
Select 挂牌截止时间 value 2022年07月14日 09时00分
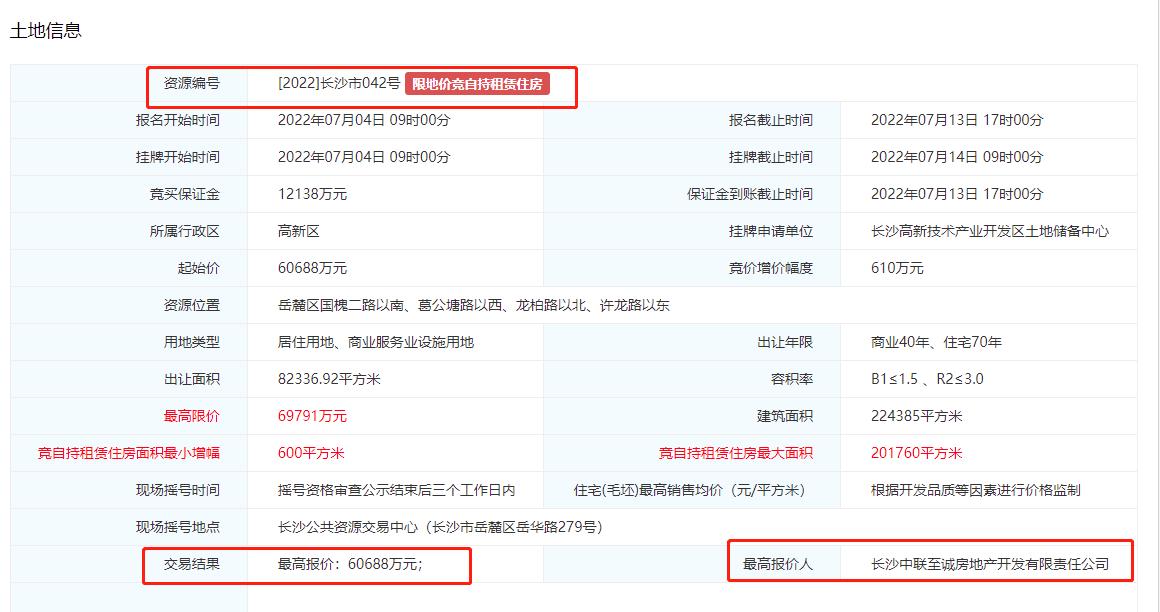[957, 157]
